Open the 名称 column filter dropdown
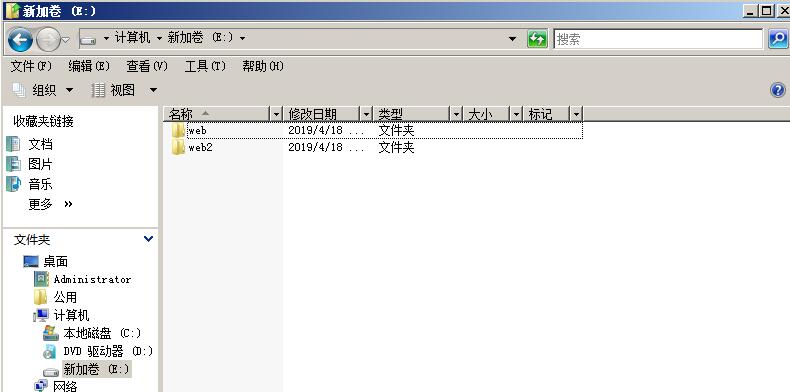This screenshot has height=392, width=790. pyautogui.click(x=276, y=114)
